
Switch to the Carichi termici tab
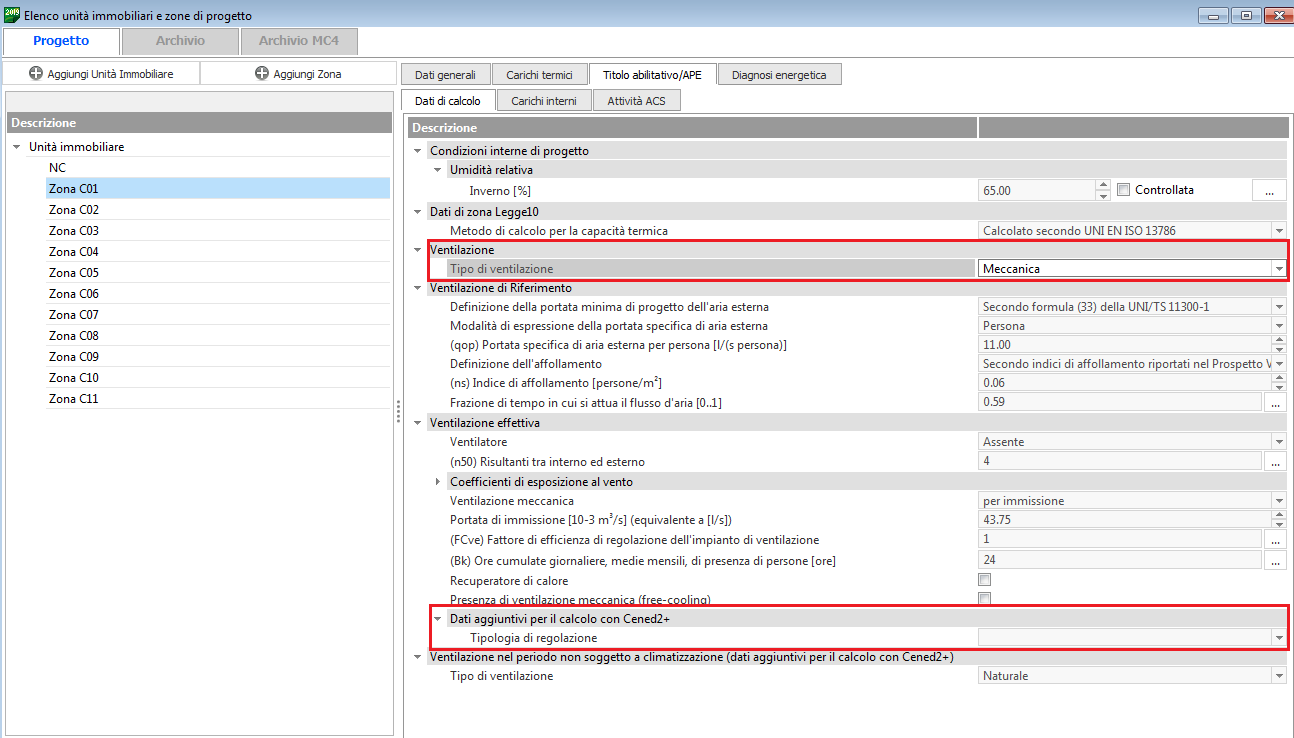point(539,74)
